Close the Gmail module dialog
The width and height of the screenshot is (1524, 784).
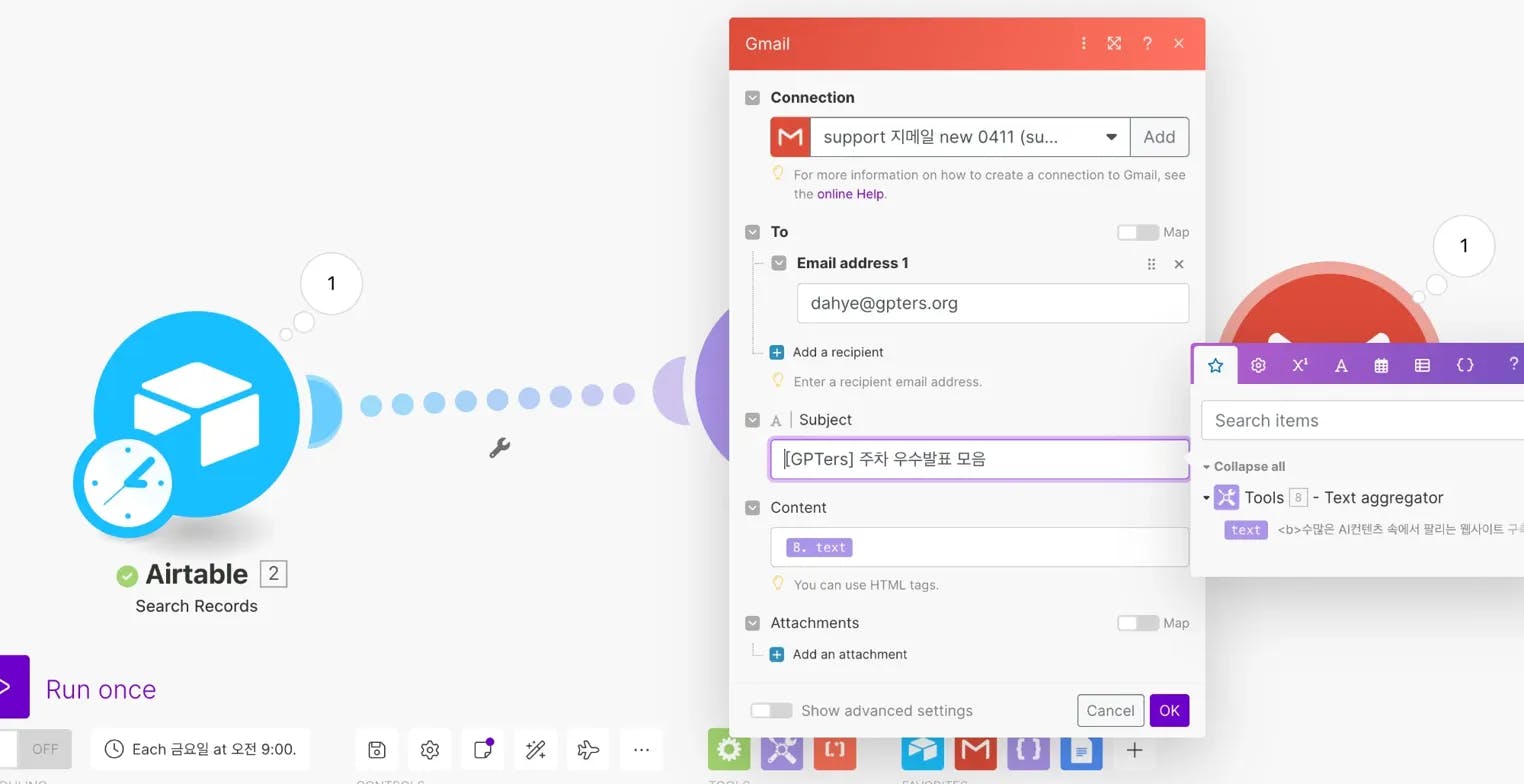[1179, 43]
